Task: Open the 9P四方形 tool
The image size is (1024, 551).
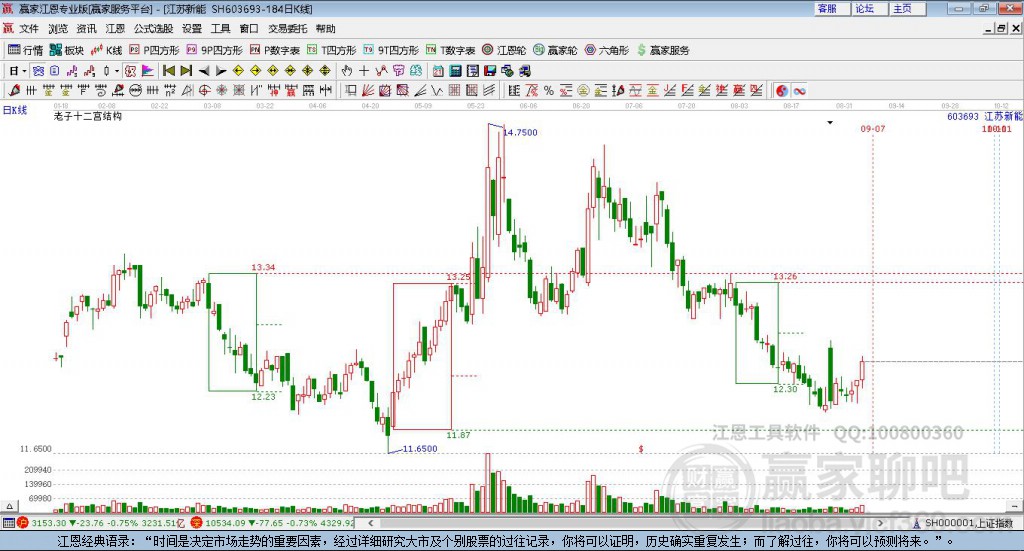Action: [214, 50]
